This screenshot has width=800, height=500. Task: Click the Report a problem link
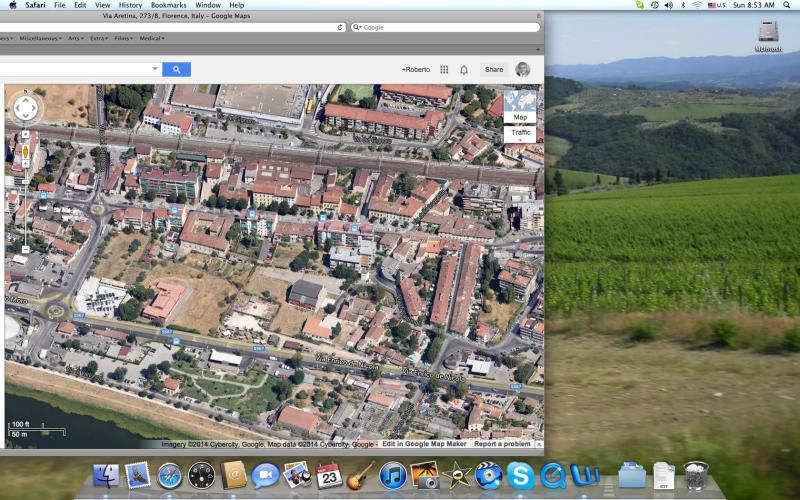(502, 444)
